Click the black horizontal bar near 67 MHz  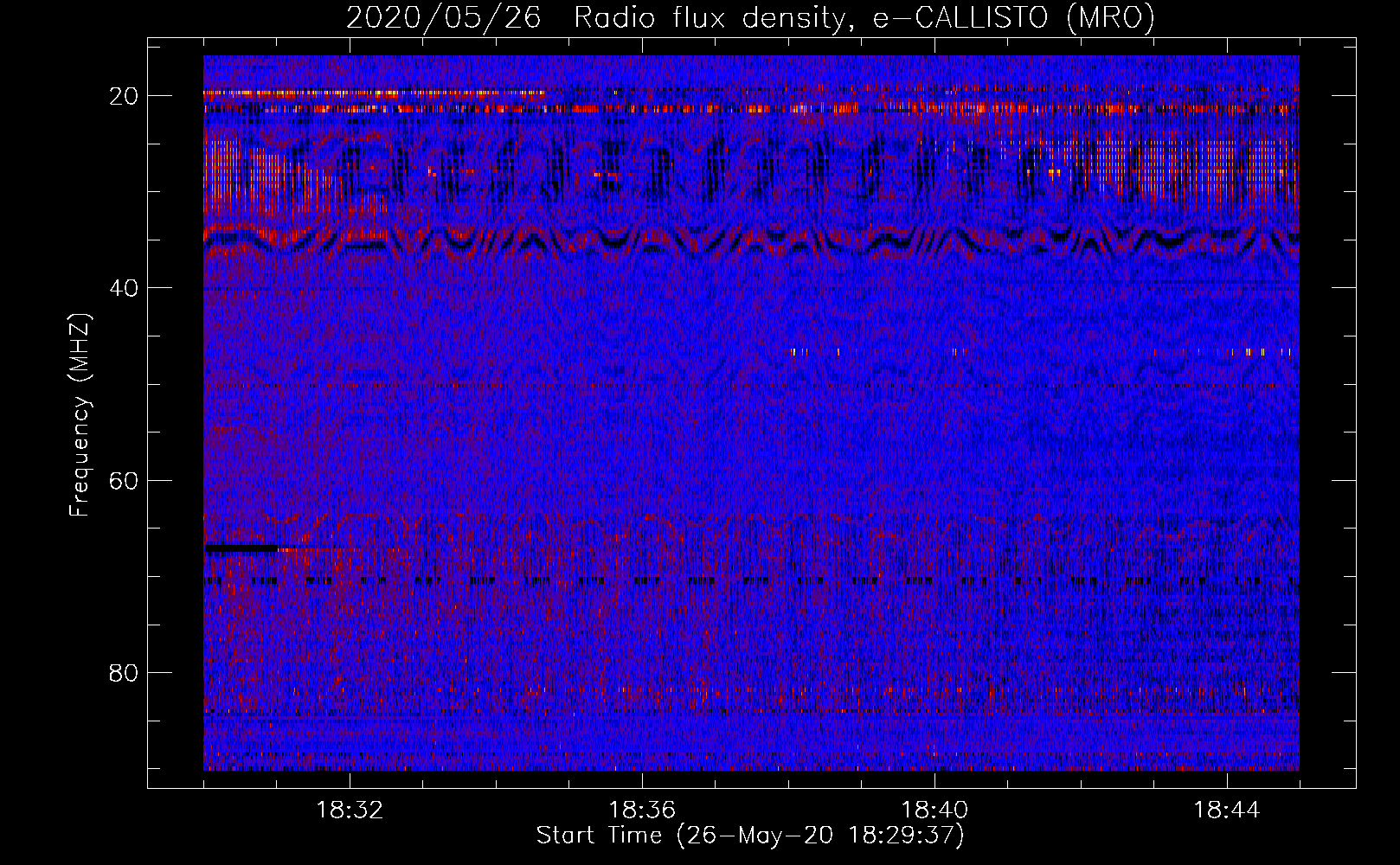[x=241, y=548]
